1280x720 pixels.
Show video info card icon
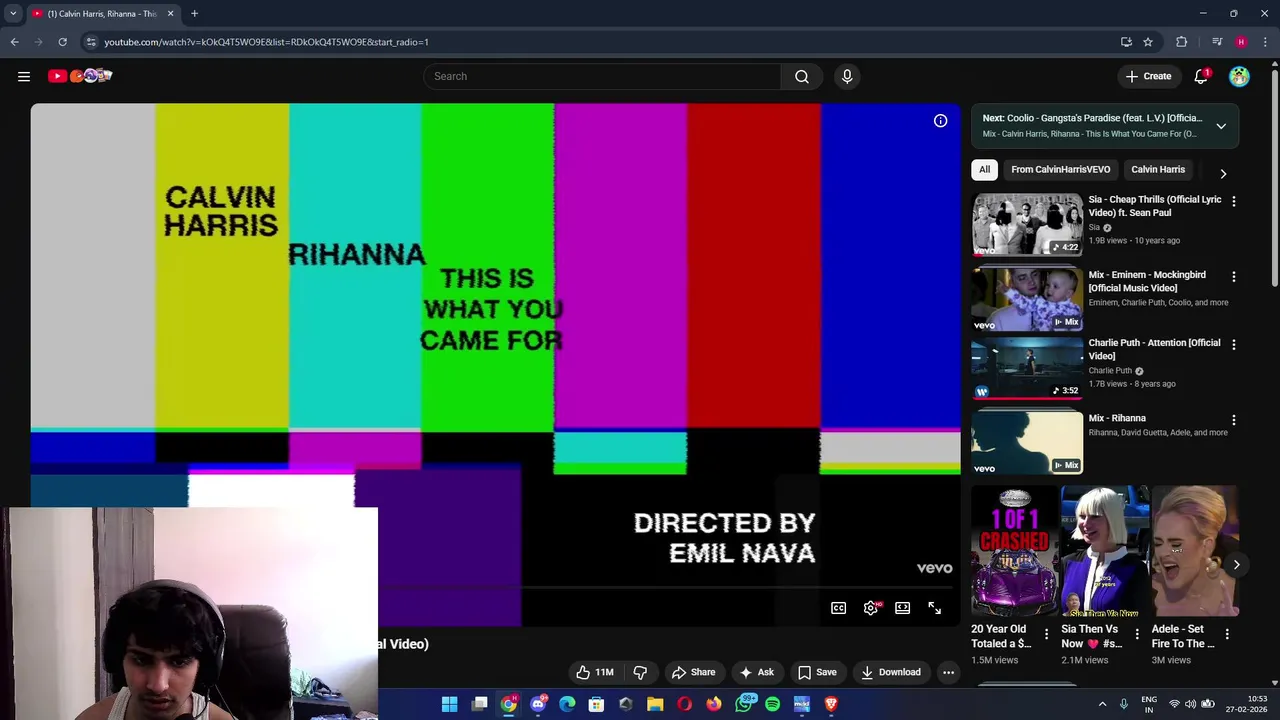point(940,120)
